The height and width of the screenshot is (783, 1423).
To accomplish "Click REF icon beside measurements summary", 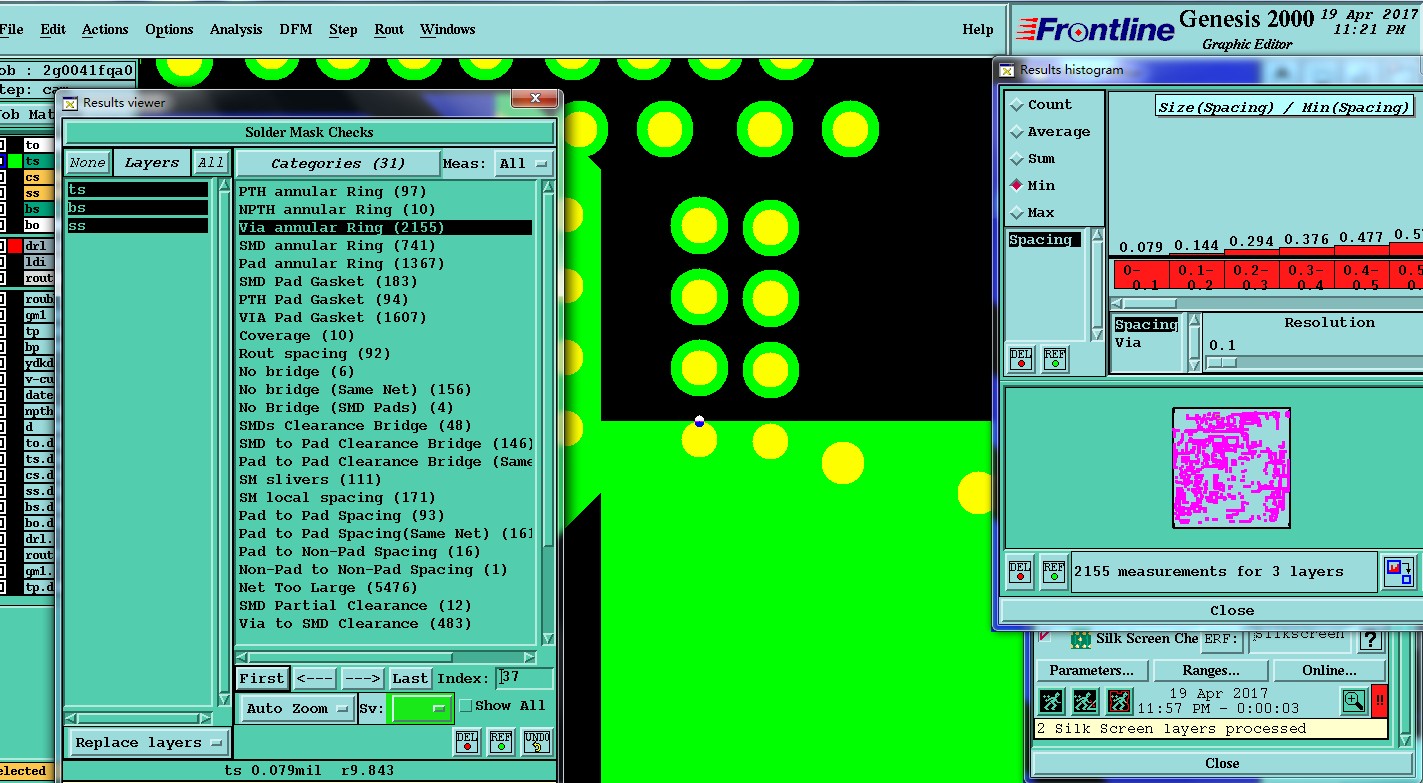I will pos(1053,571).
